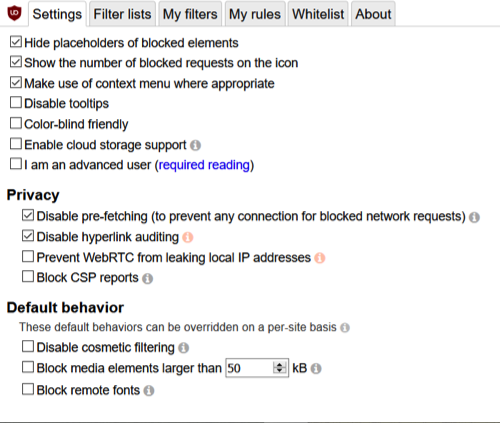Viewport: 500px width, 423px height.
Task: Enable Block media elements larger than checkbox
Action: coord(28,367)
